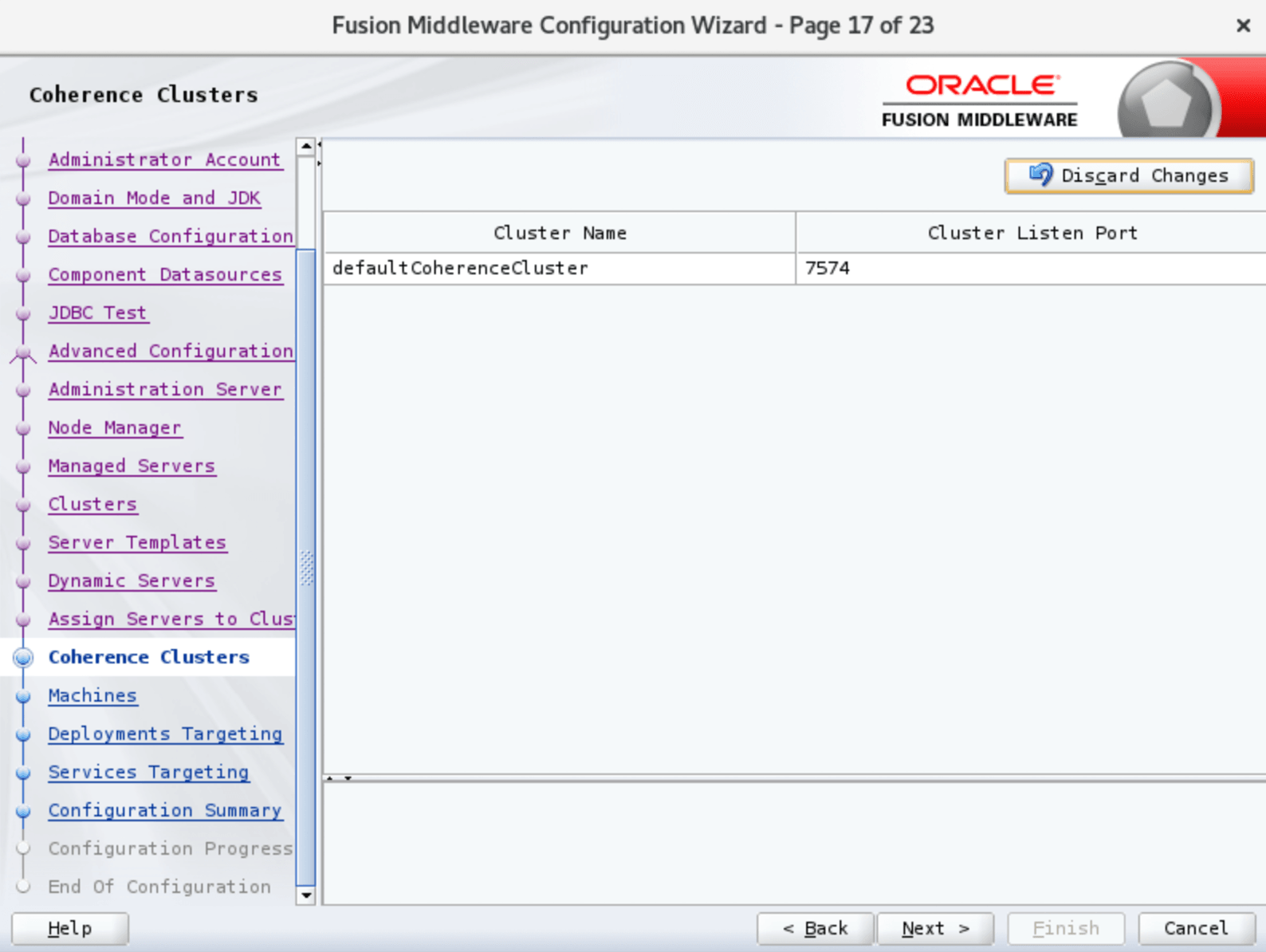Click the Cluster Name column header
Screen dimensions: 1266x952
click(x=560, y=233)
